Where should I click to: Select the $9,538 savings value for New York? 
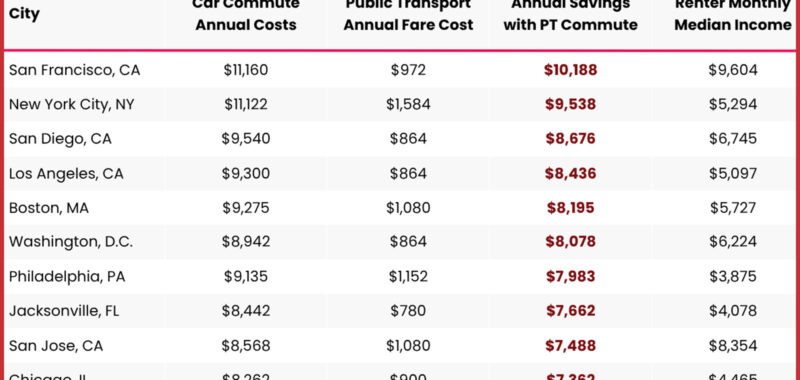[570, 105]
